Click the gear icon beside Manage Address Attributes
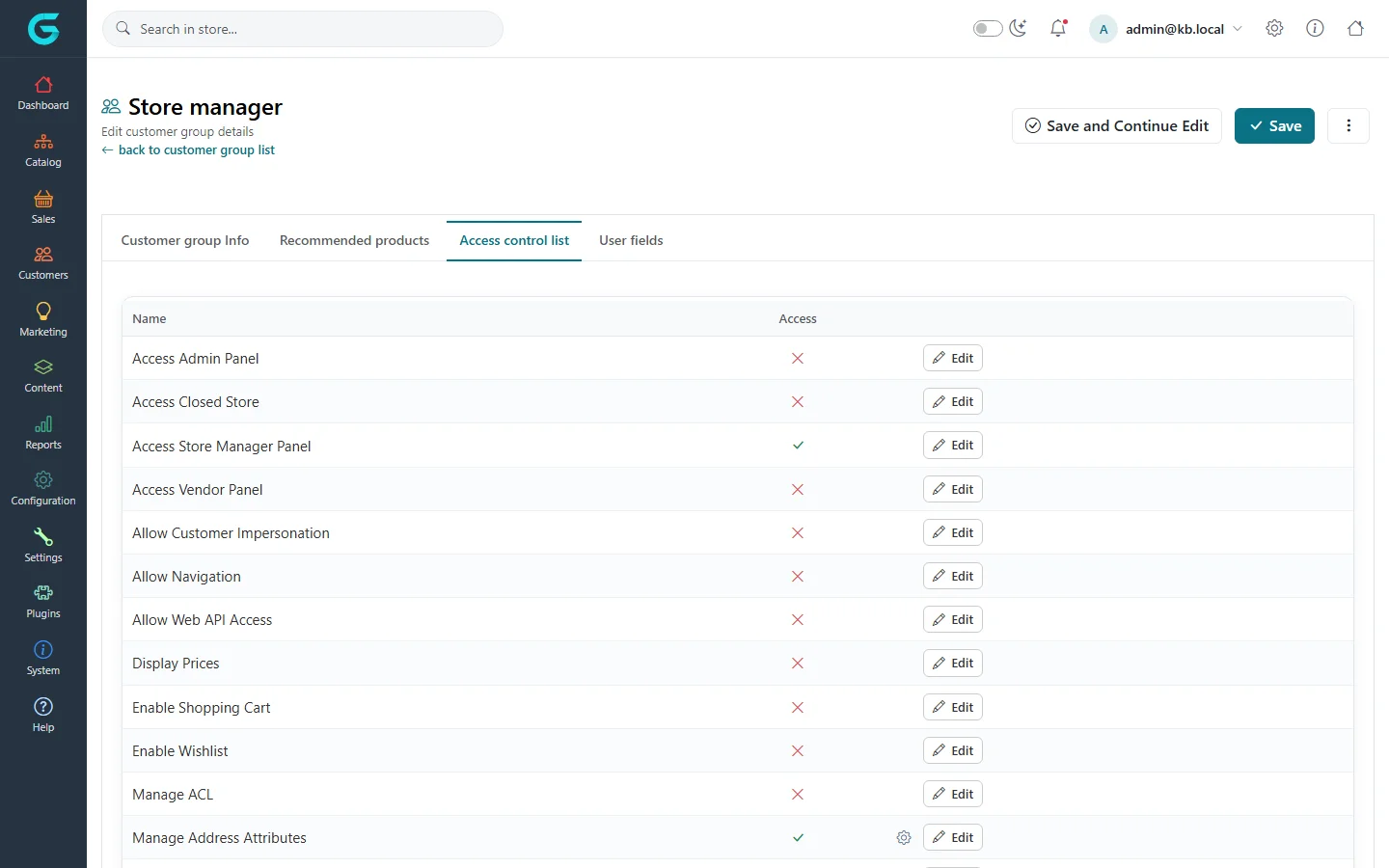Screen dimensions: 1389x868 (904, 838)
